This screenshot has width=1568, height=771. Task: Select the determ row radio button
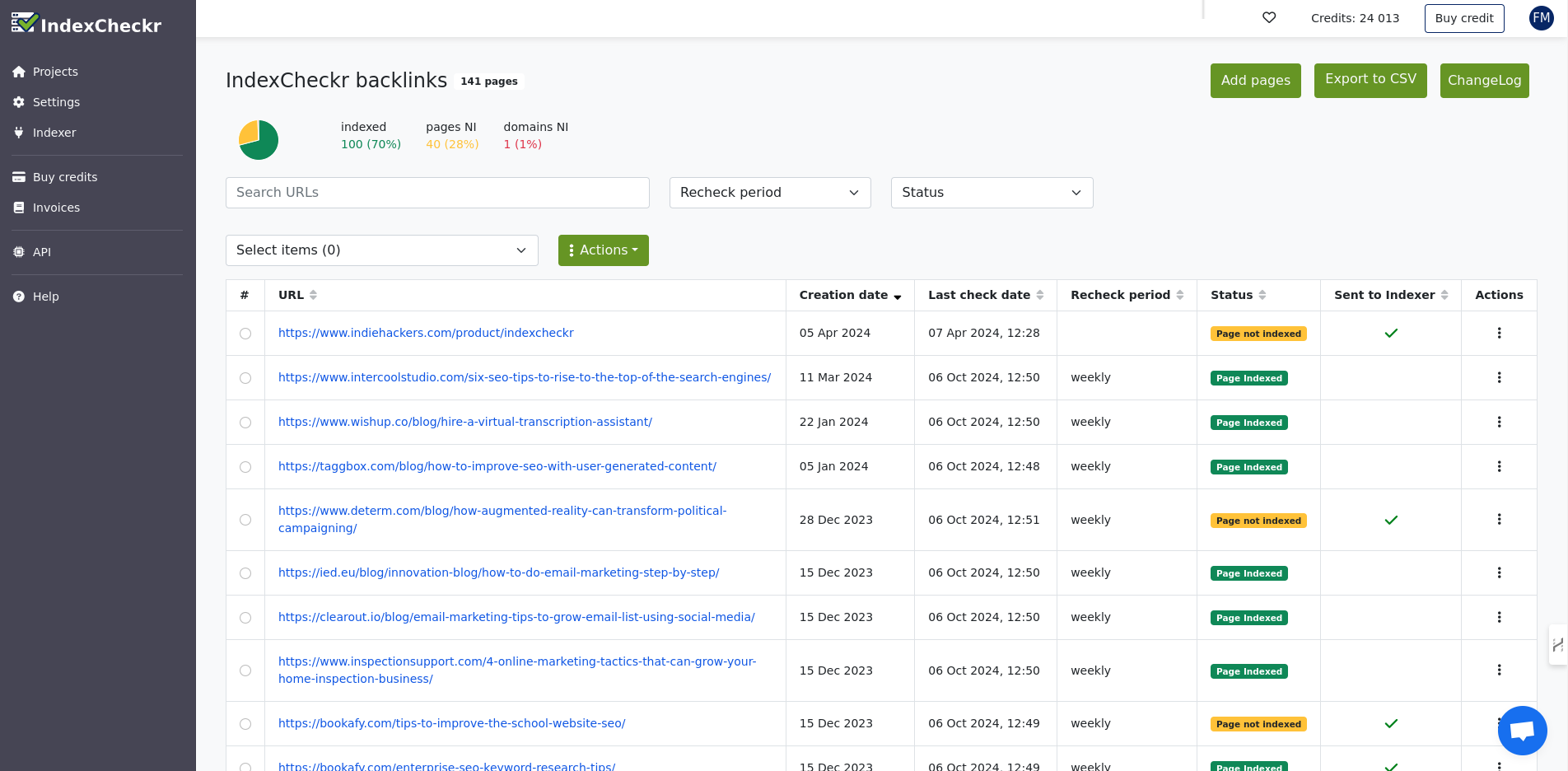(245, 520)
